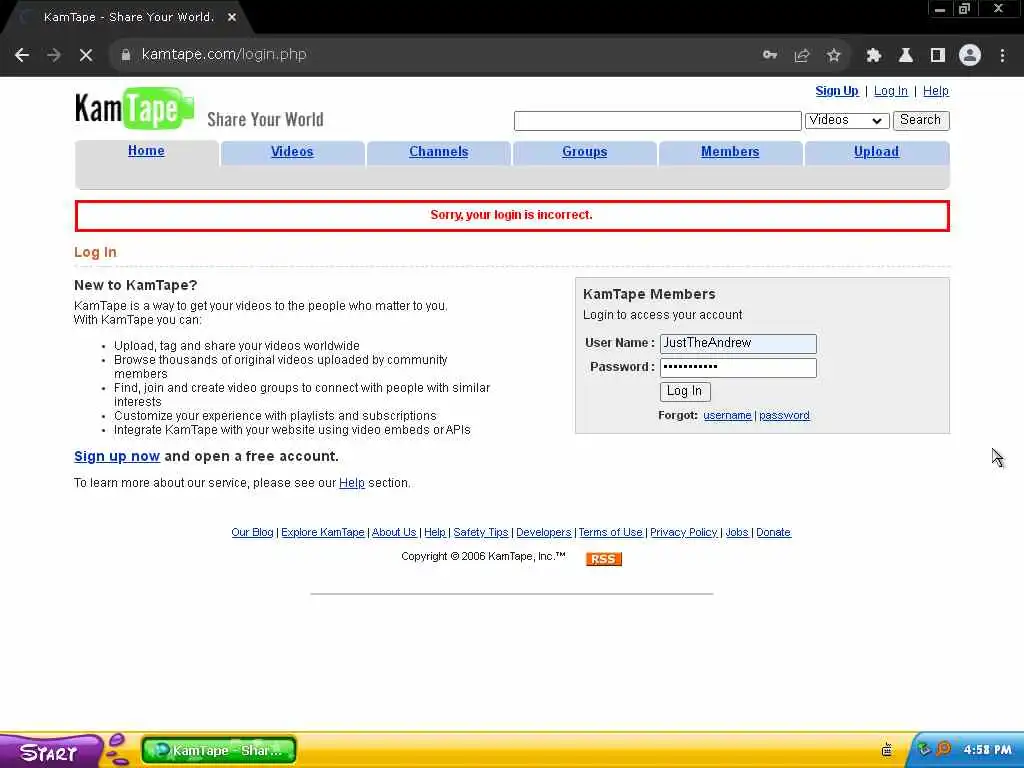
Task: Click the KamTape logo
Action: (134, 108)
